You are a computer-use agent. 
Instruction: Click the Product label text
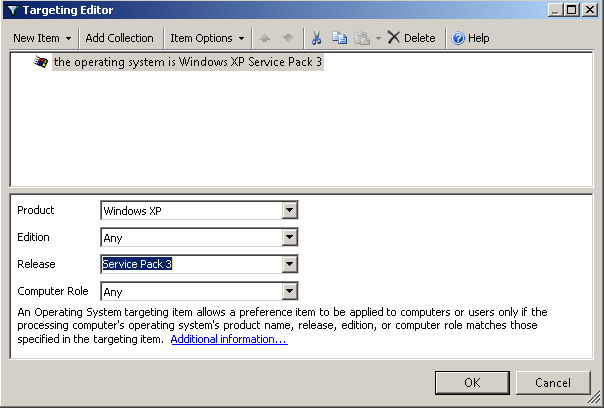35,210
